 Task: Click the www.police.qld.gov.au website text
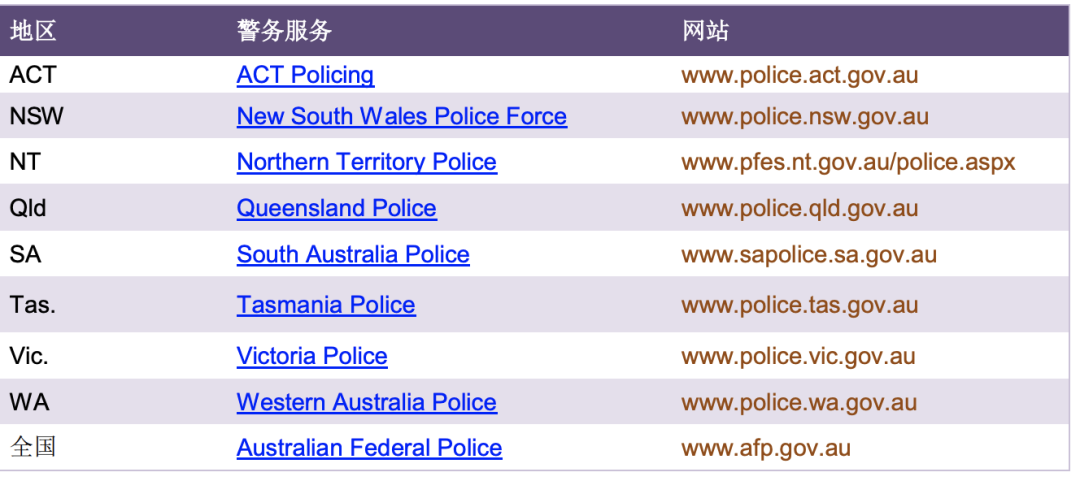(800, 208)
